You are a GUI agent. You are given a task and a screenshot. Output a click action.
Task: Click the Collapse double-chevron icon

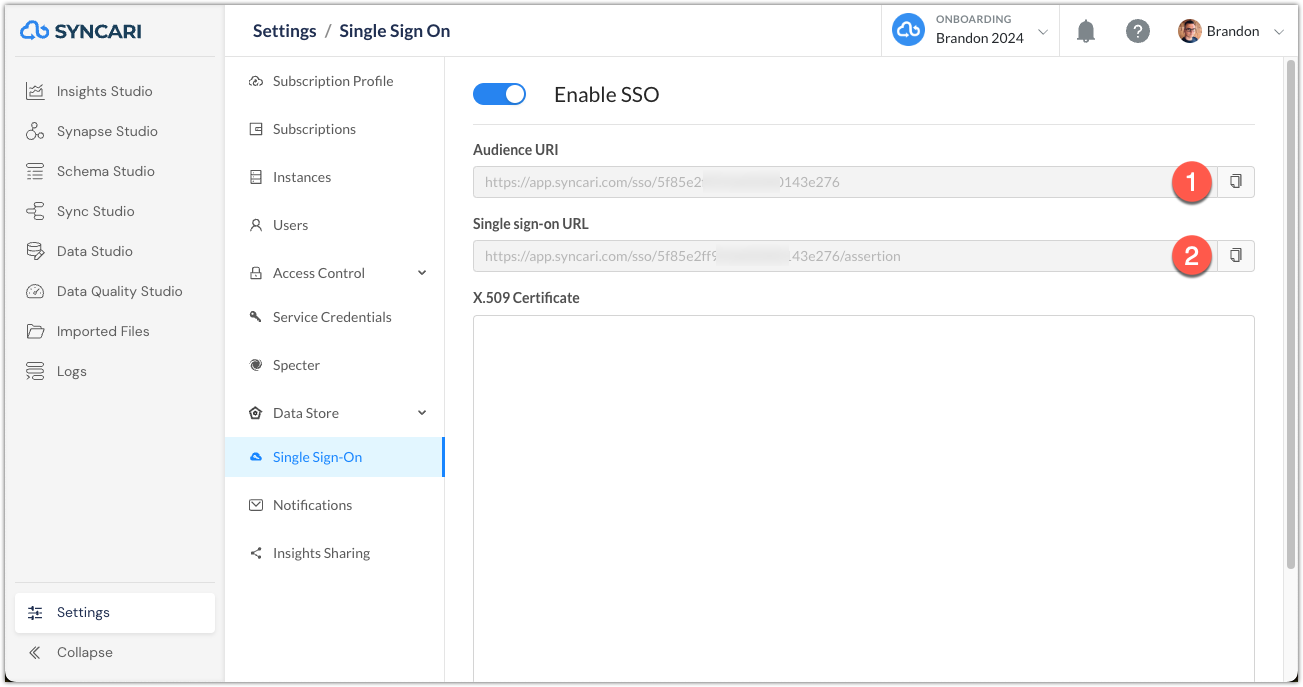pyautogui.click(x=35, y=652)
